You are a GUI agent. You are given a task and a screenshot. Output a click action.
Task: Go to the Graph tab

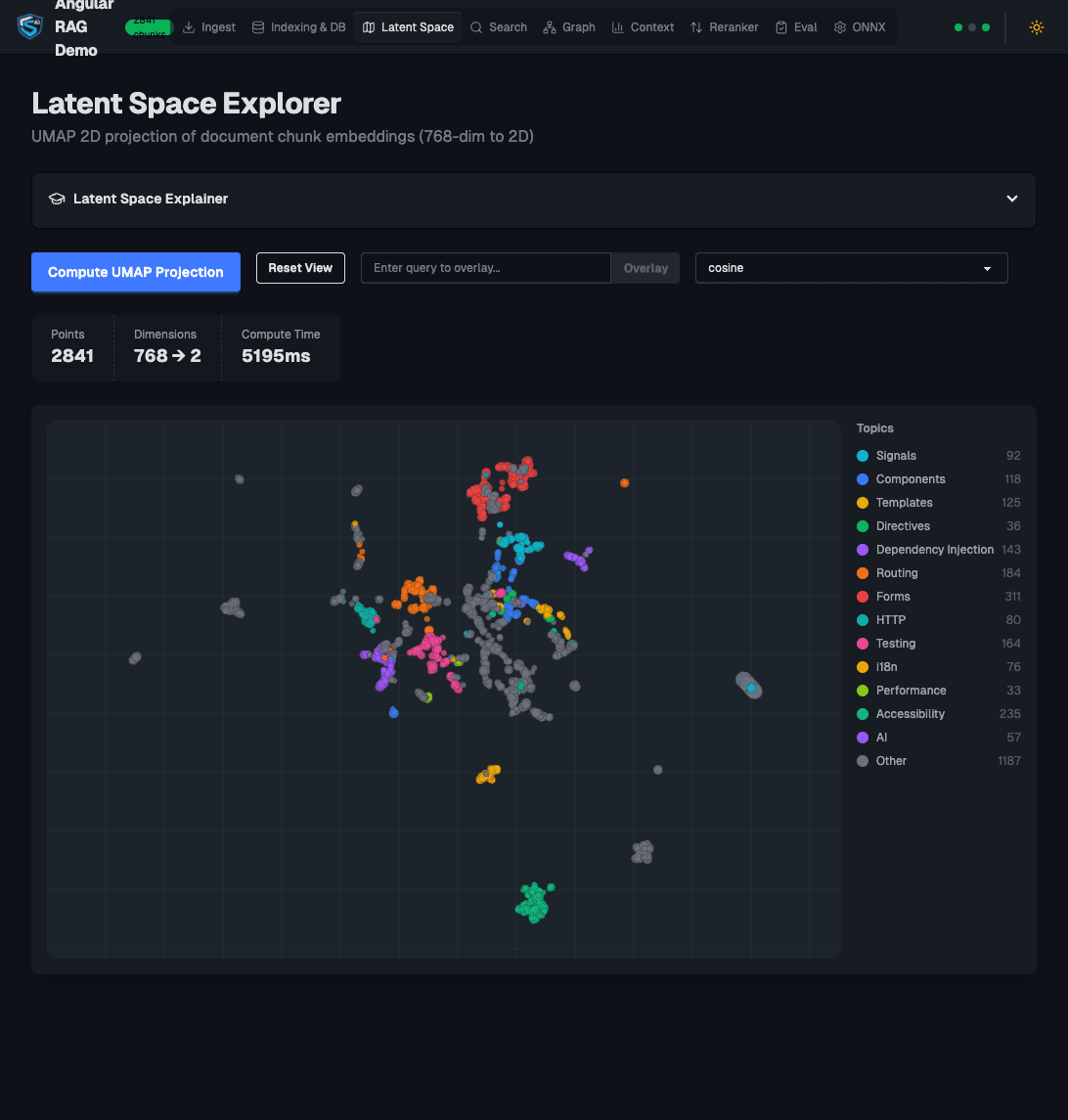(569, 27)
